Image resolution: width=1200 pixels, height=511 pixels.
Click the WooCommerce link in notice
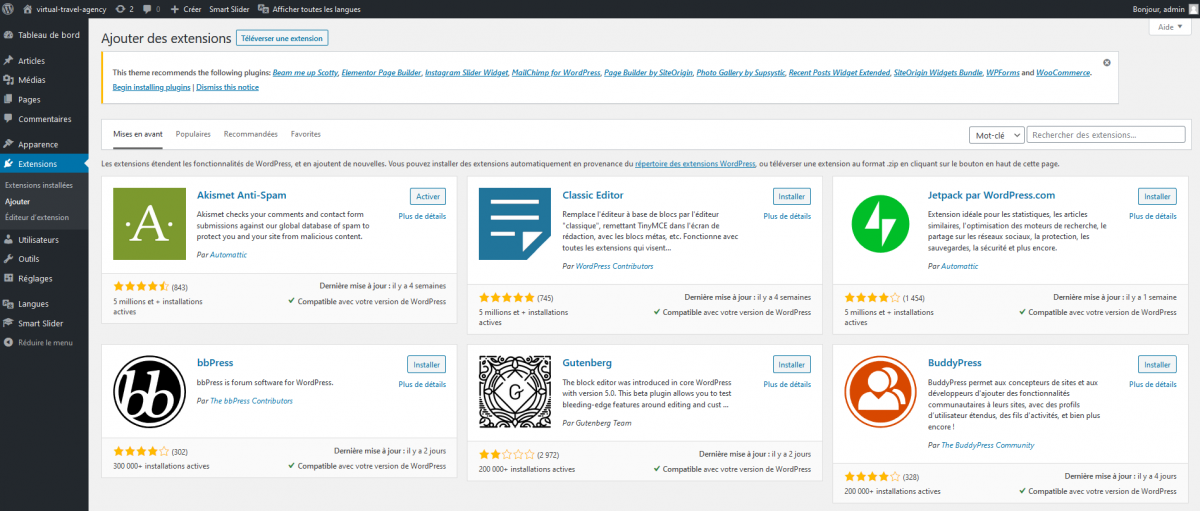[1063, 73]
